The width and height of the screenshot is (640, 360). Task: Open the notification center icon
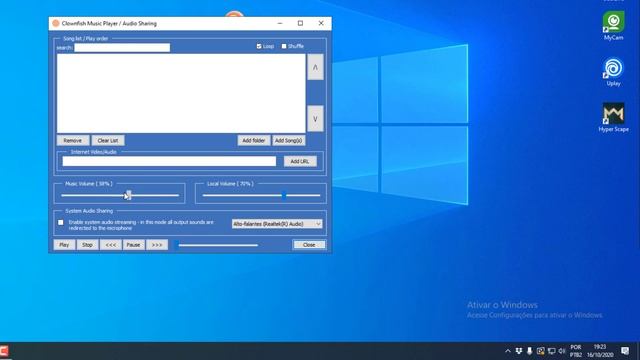[625, 351]
